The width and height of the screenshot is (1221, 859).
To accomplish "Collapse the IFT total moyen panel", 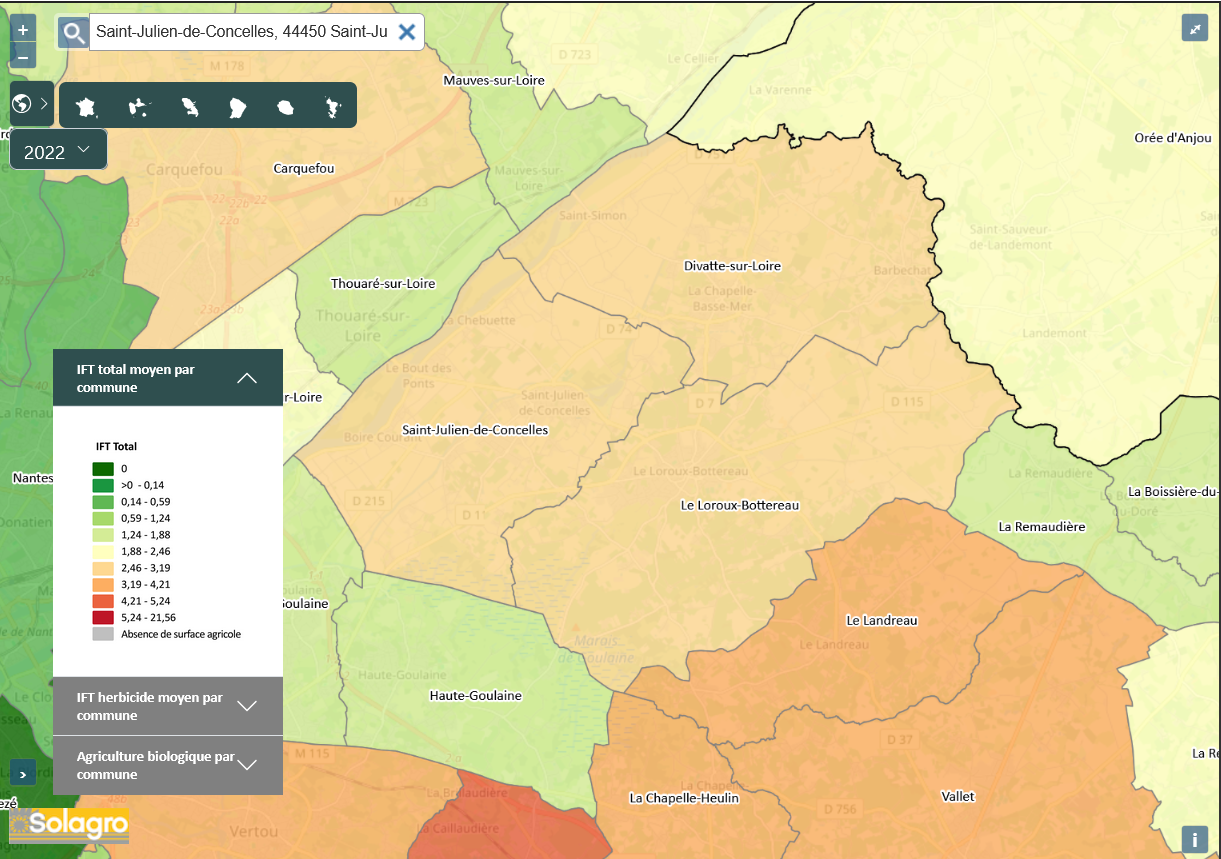I will (x=246, y=378).
